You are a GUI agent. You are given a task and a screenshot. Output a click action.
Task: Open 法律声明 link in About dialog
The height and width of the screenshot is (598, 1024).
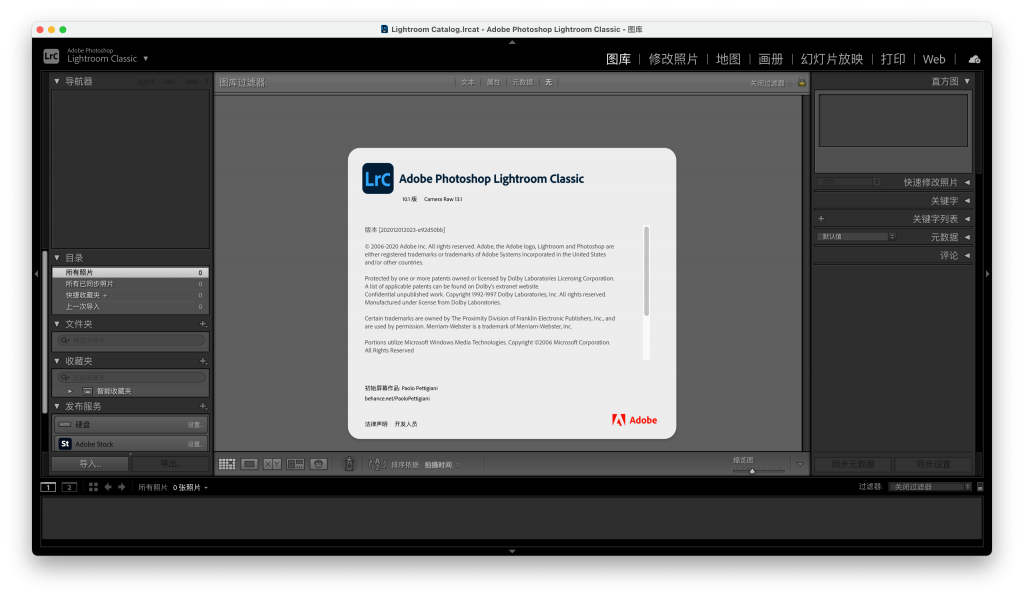[376, 424]
